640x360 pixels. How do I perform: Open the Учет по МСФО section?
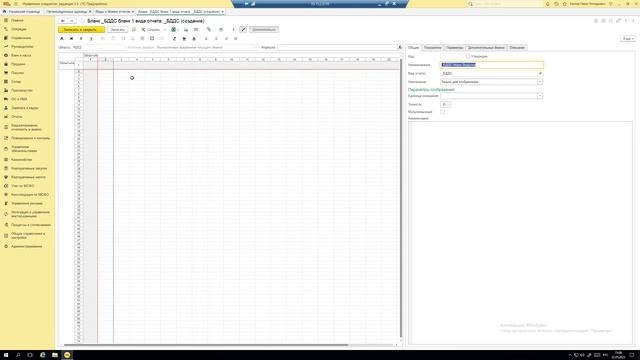[x=22, y=186]
